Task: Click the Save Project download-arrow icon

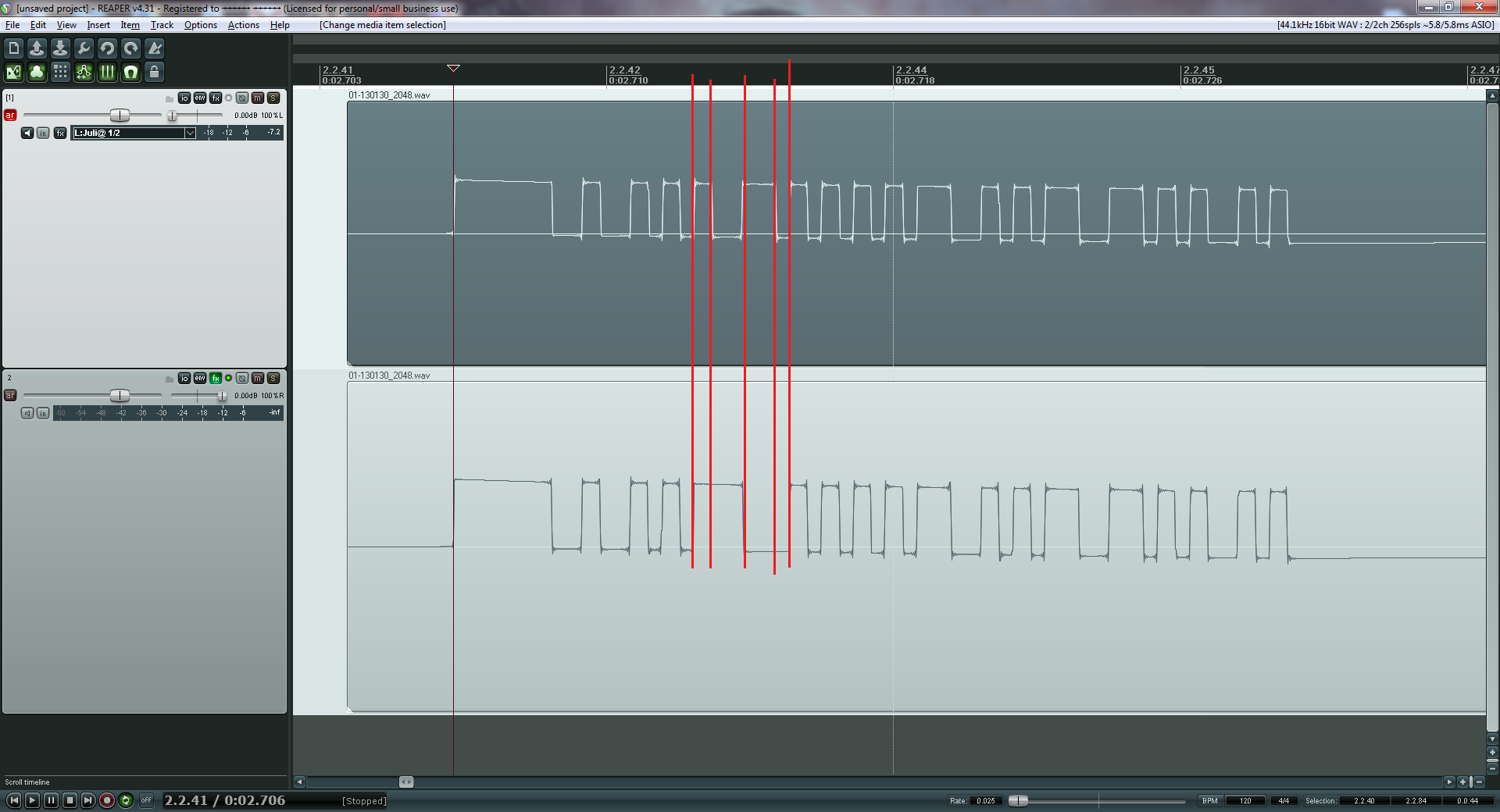Action: 60,48
